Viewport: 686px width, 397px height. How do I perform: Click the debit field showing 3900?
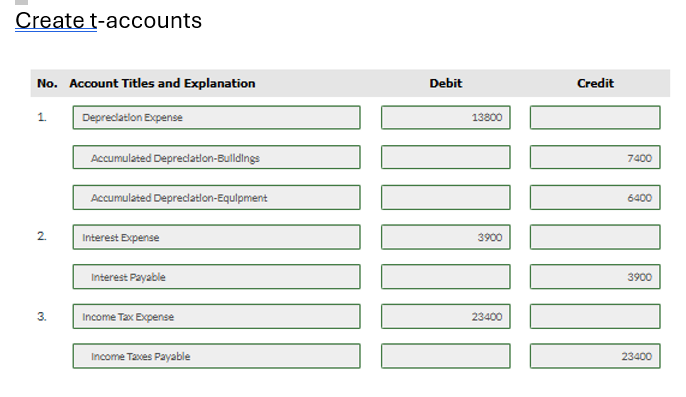coord(445,237)
